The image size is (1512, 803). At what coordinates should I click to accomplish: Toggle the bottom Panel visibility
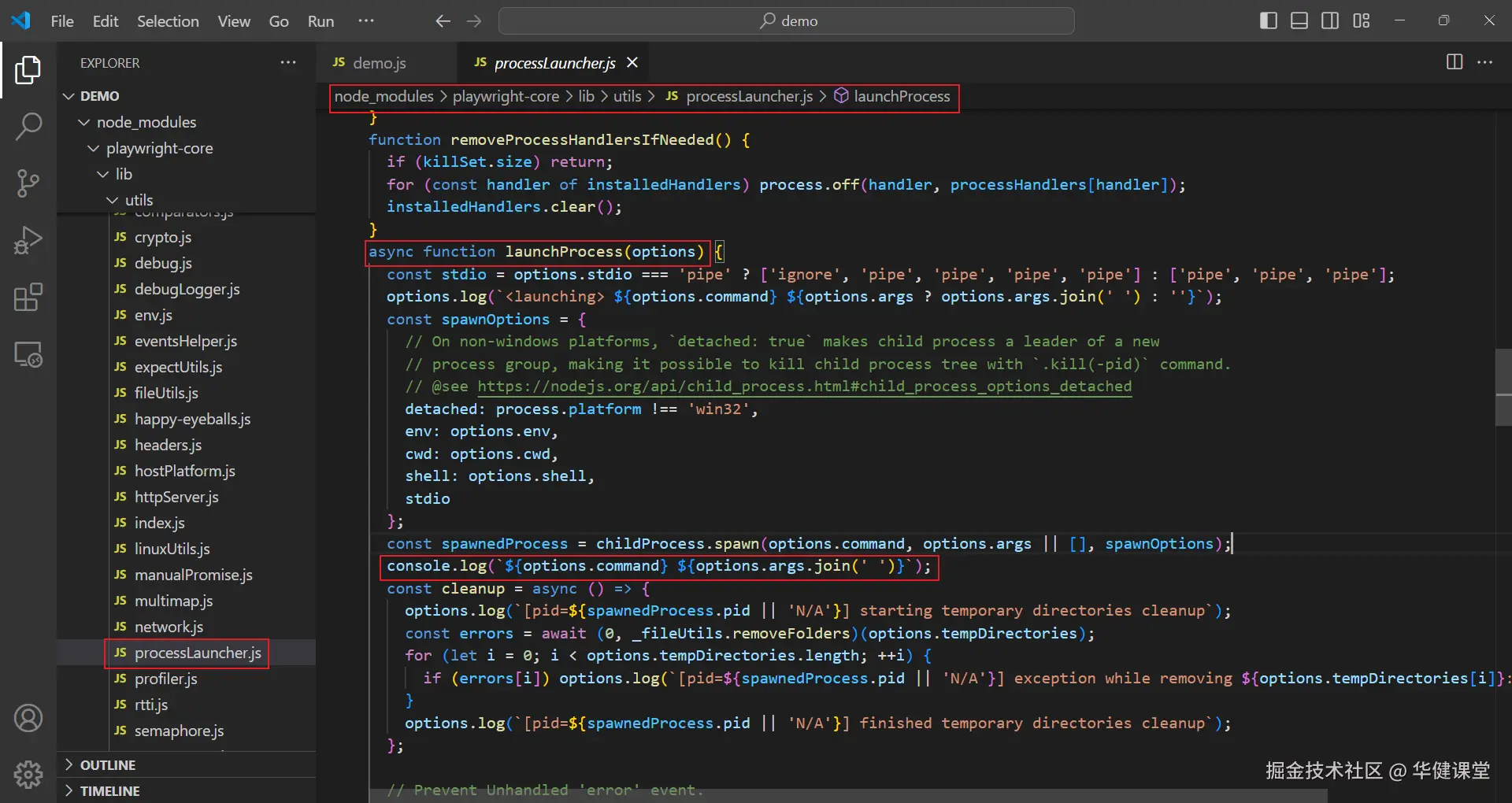[1299, 21]
